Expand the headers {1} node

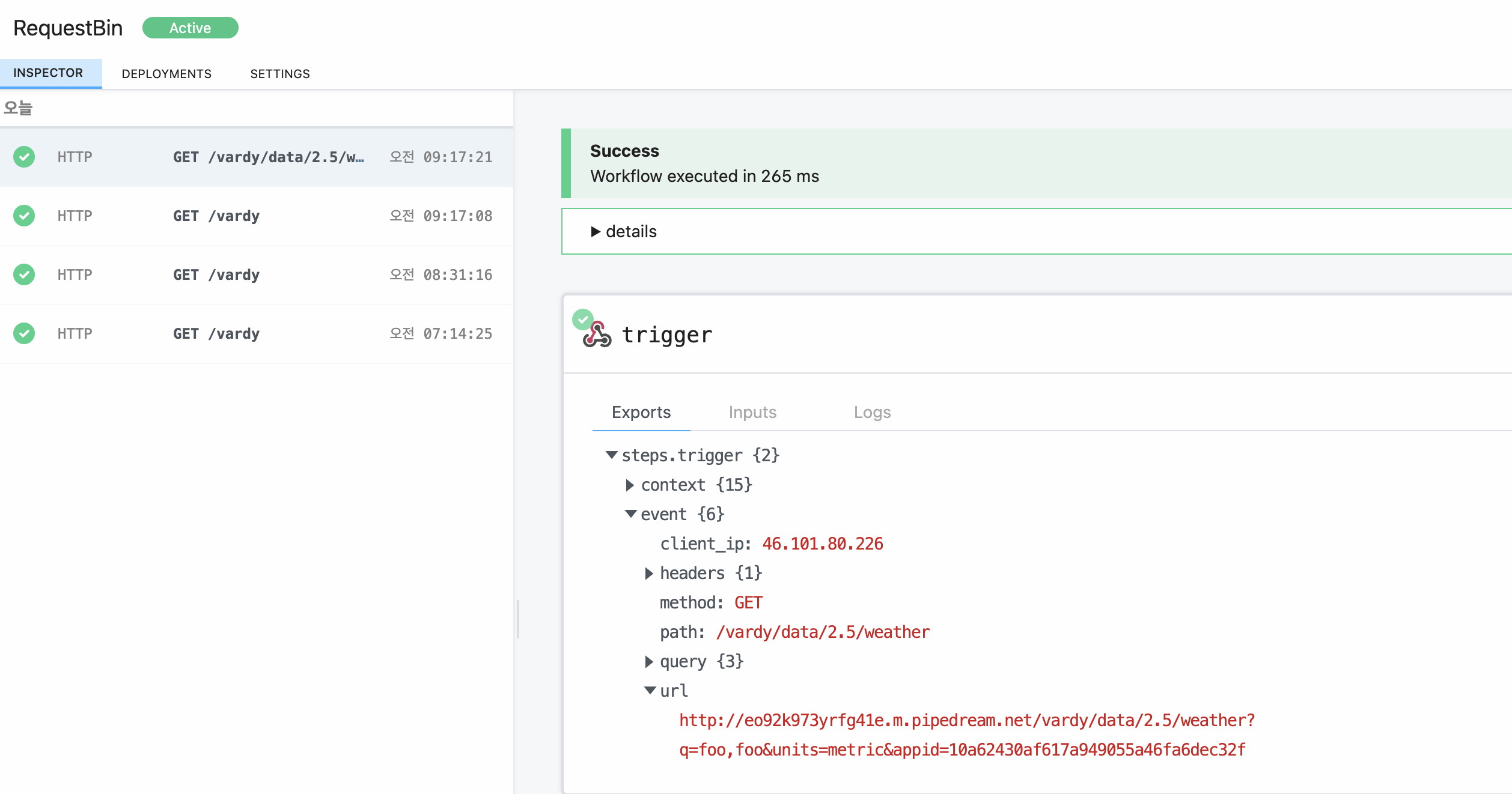(x=649, y=574)
